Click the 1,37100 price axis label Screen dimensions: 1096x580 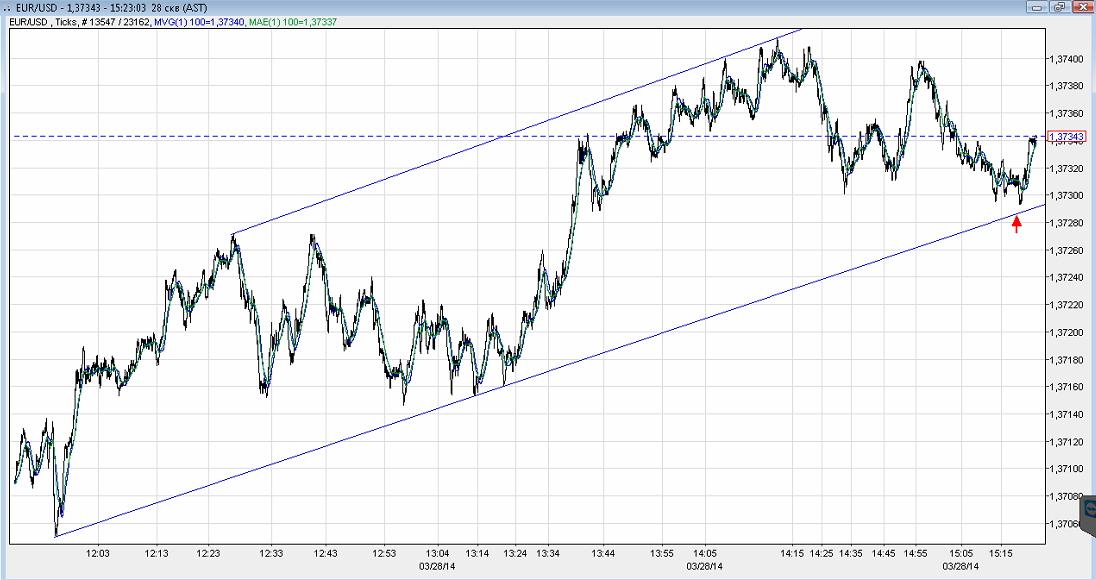pos(1066,469)
